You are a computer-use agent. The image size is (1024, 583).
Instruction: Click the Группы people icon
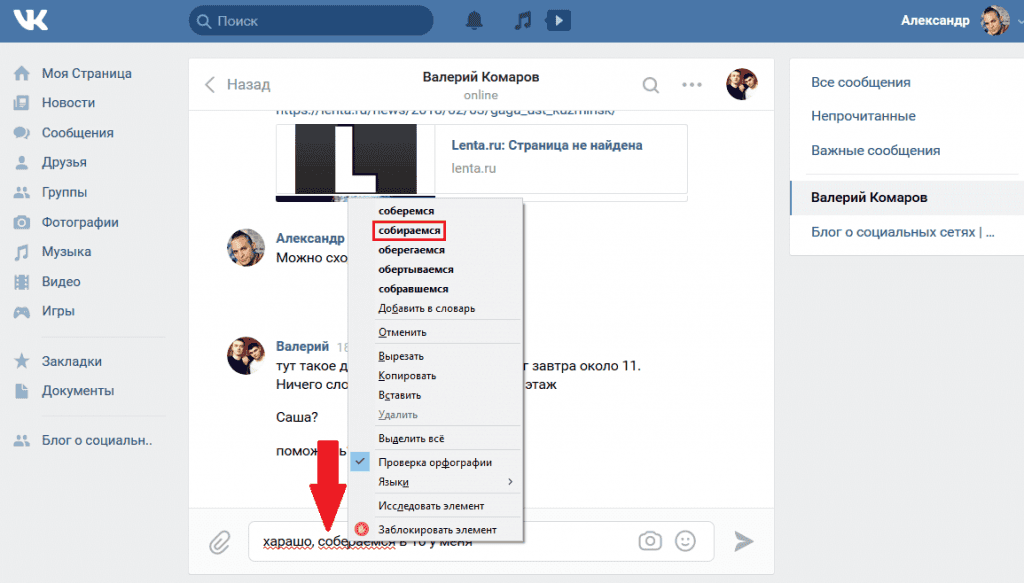tap(22, 192)
